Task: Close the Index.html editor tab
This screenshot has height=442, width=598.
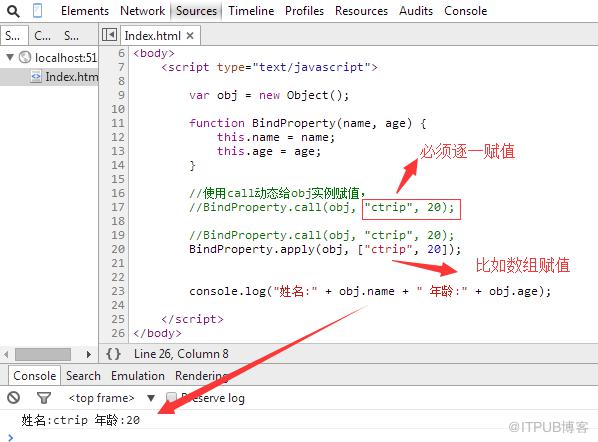Action: point(190,36)
